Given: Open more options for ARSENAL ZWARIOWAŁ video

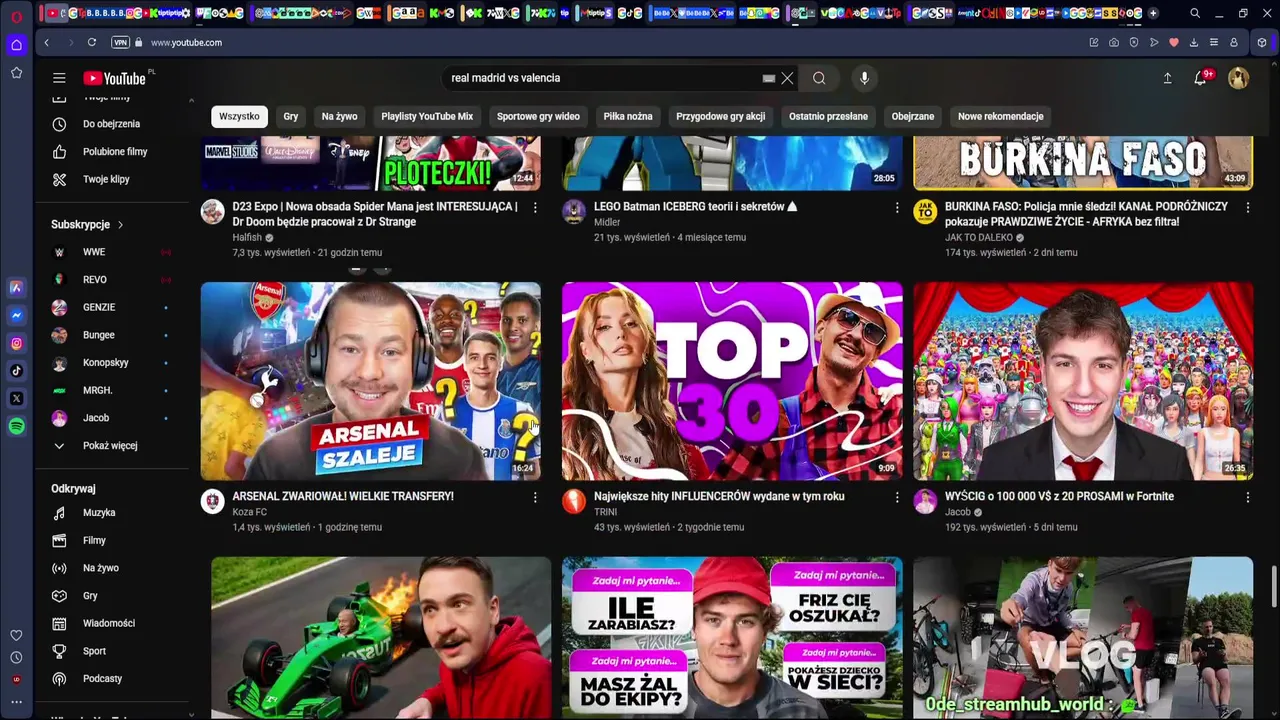Looking at the screenshot, I should 535,497.
